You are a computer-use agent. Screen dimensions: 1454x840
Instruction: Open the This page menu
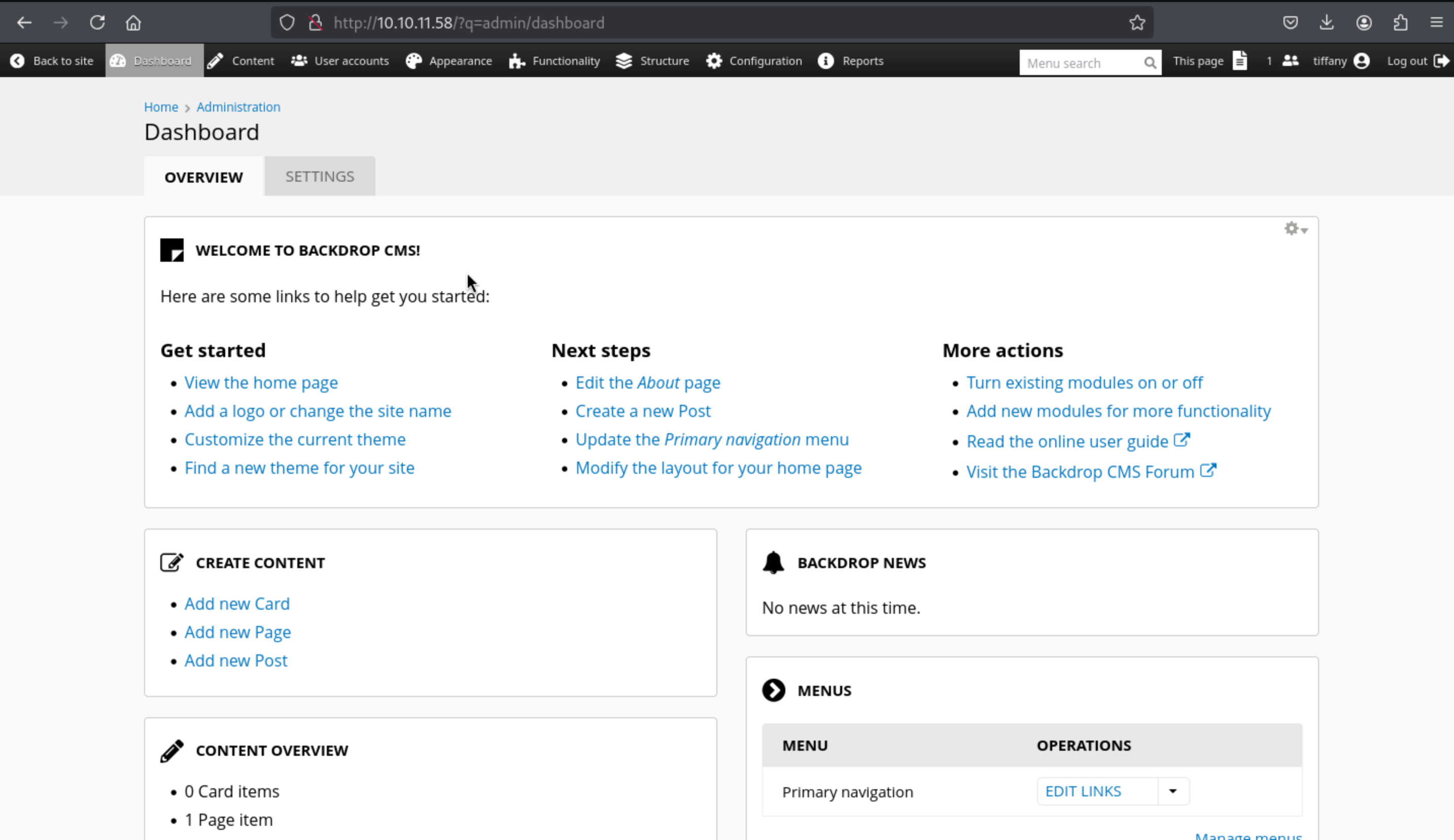click(1209, 60)
